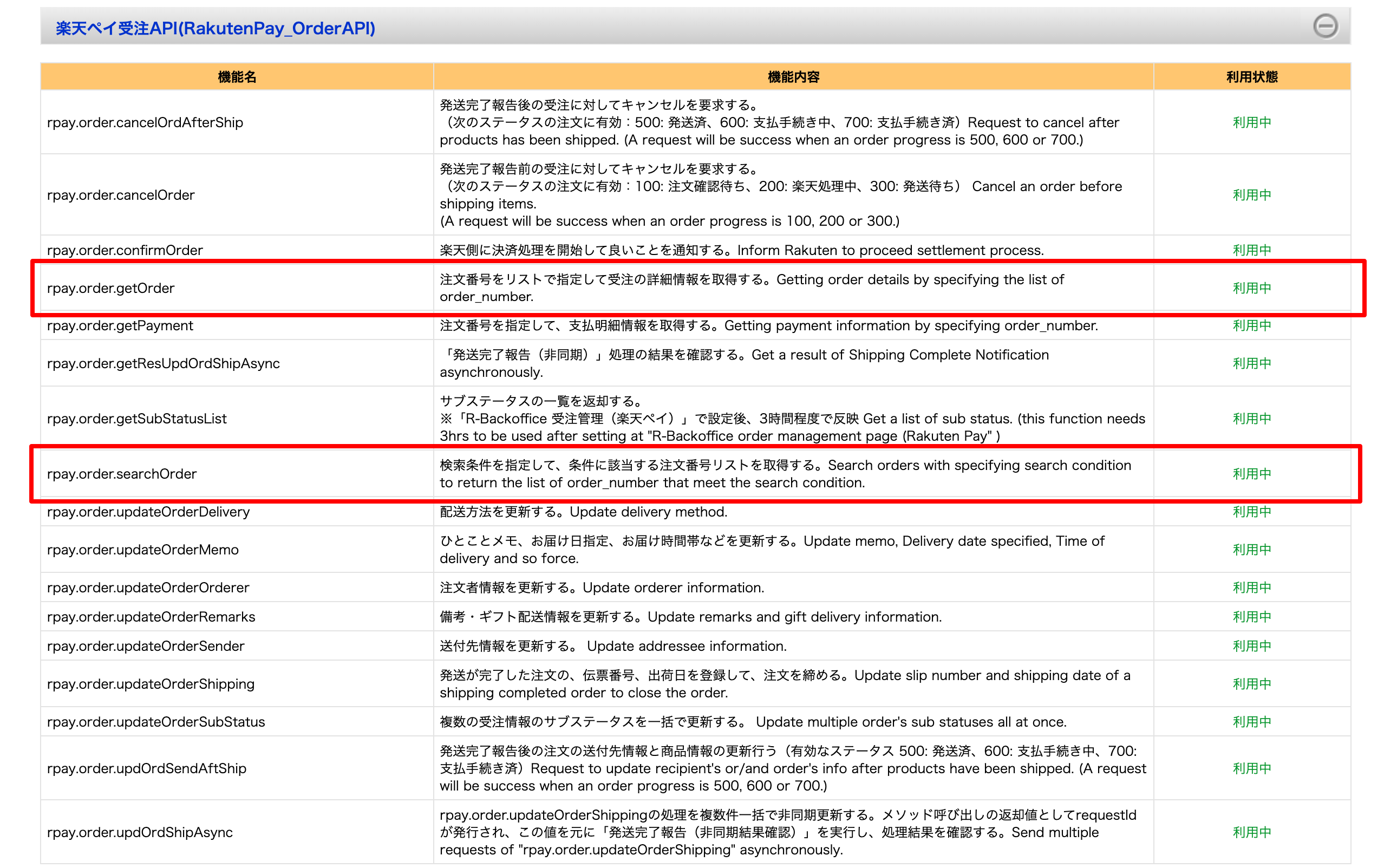
Task: Click 利用中 status for cancelOrdAfterShip row
Action: [1251, 123]
